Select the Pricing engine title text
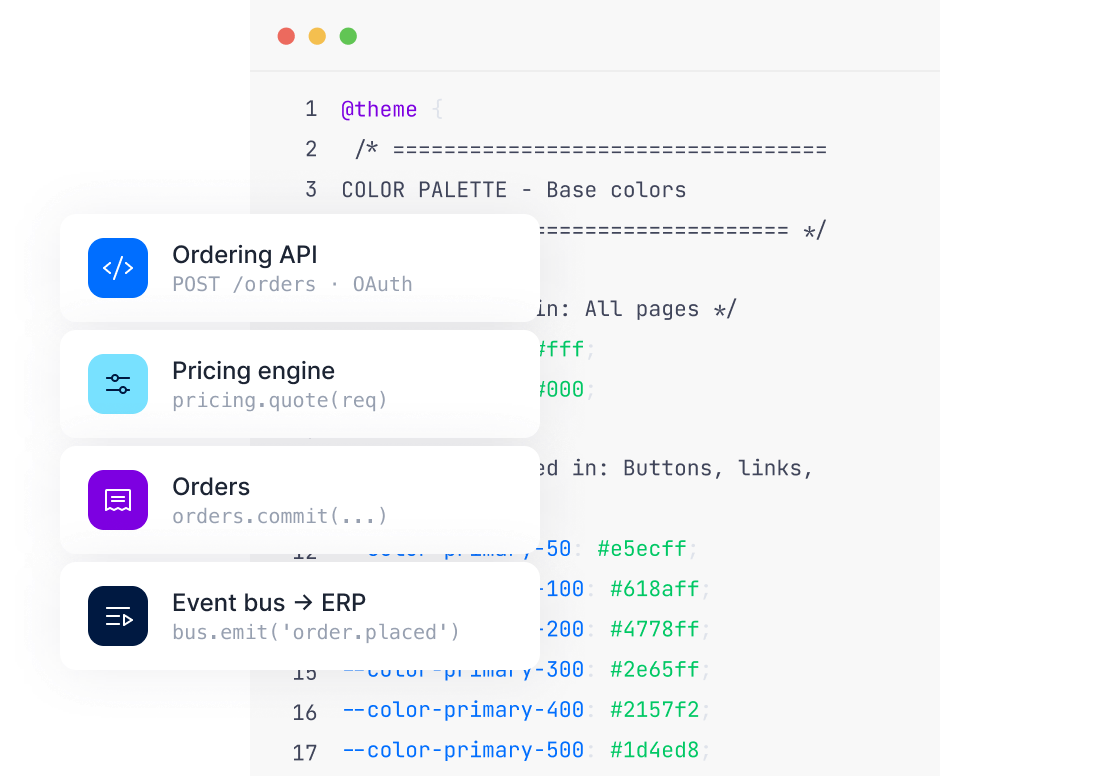The height and width of the screenshot is (776, 1100). (x=253, y=371)
